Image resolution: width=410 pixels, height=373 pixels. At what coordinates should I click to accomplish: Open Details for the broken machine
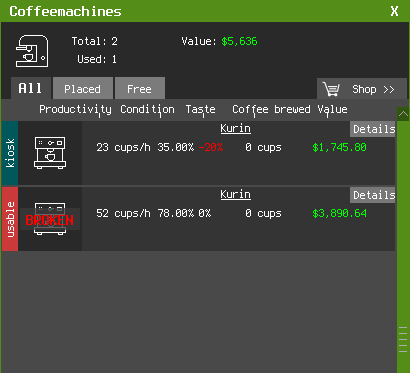373,195
